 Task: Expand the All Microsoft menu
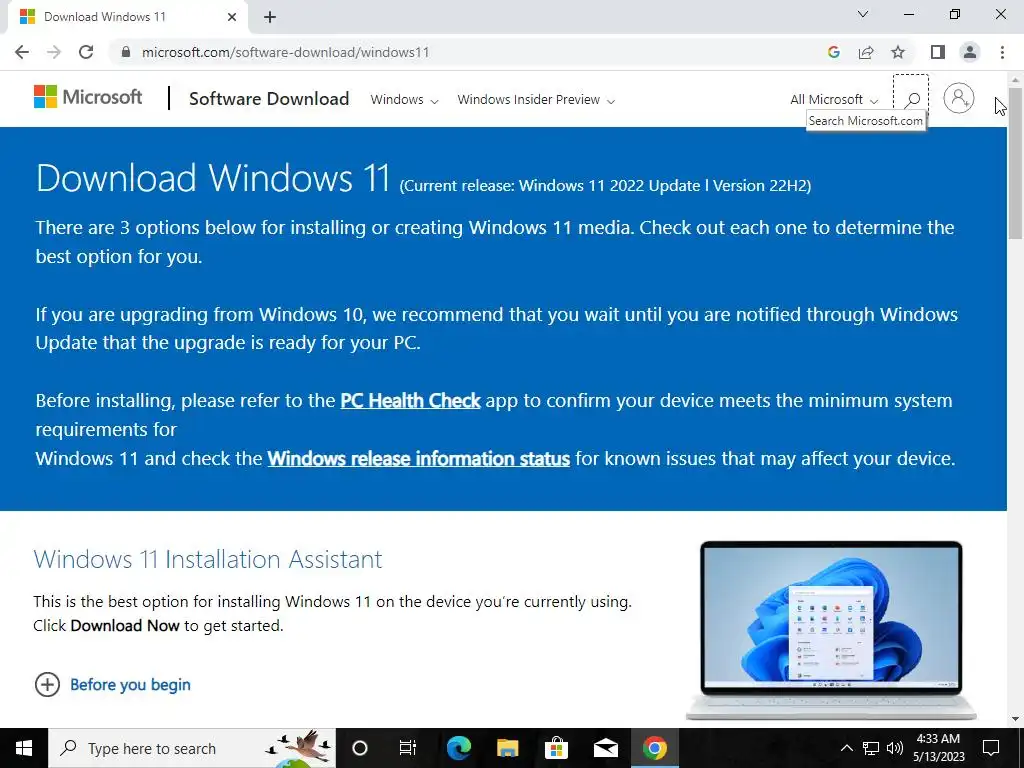tap(834, 100)
